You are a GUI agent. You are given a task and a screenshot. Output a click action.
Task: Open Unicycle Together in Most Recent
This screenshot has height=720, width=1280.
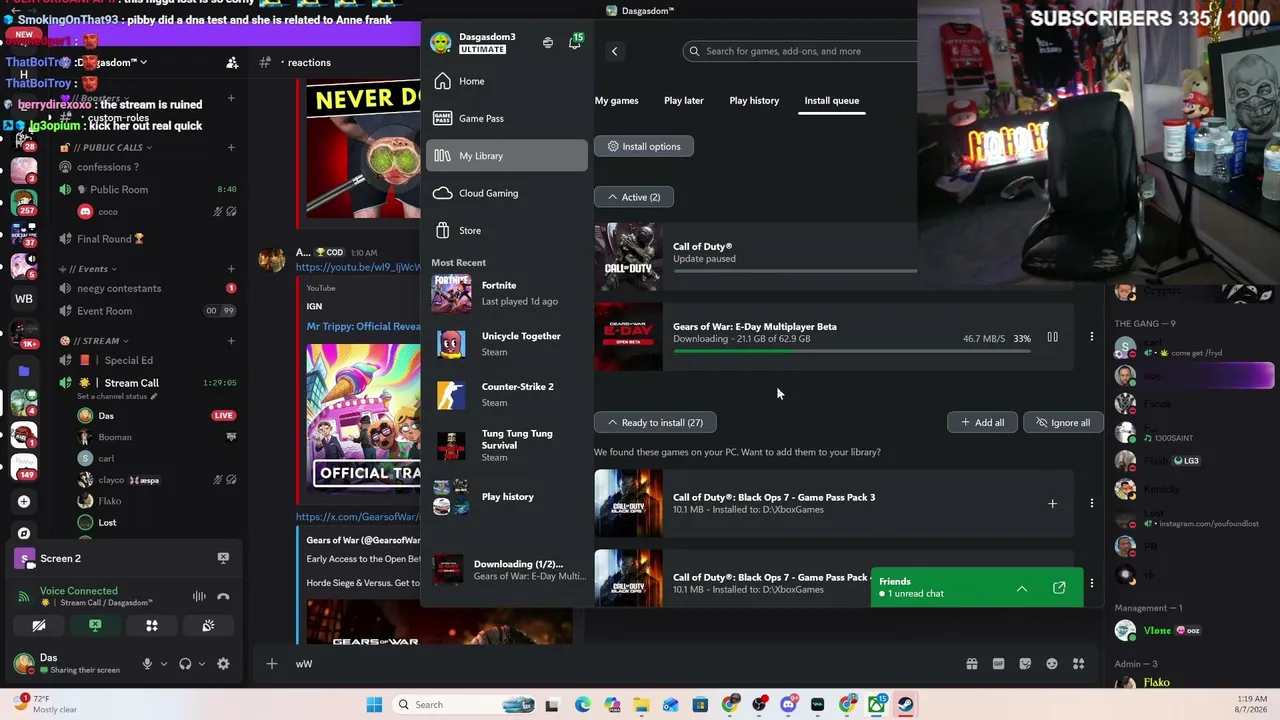(507, 344)
